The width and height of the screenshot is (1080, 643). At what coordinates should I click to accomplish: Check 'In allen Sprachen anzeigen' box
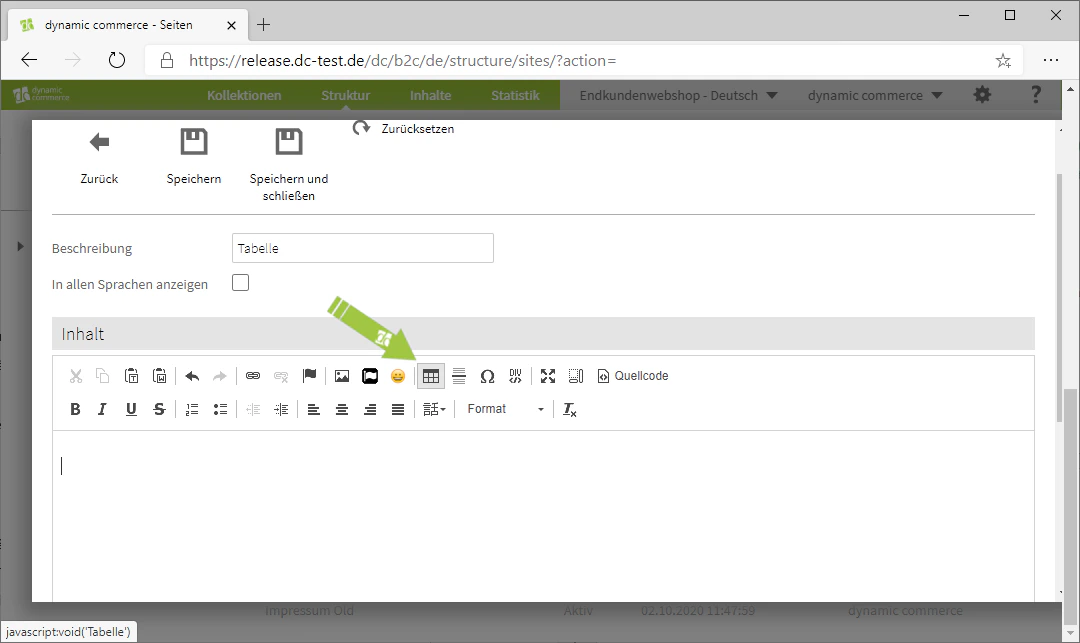point(240,283)
